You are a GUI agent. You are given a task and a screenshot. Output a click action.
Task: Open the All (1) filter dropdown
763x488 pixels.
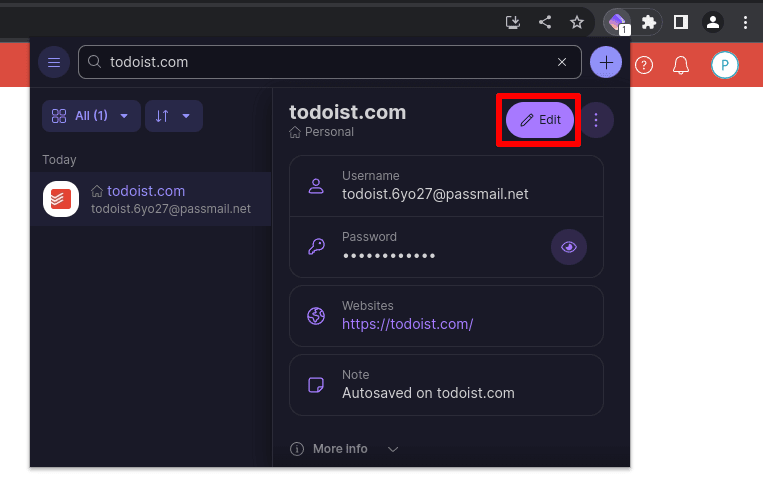coord(91,116)
